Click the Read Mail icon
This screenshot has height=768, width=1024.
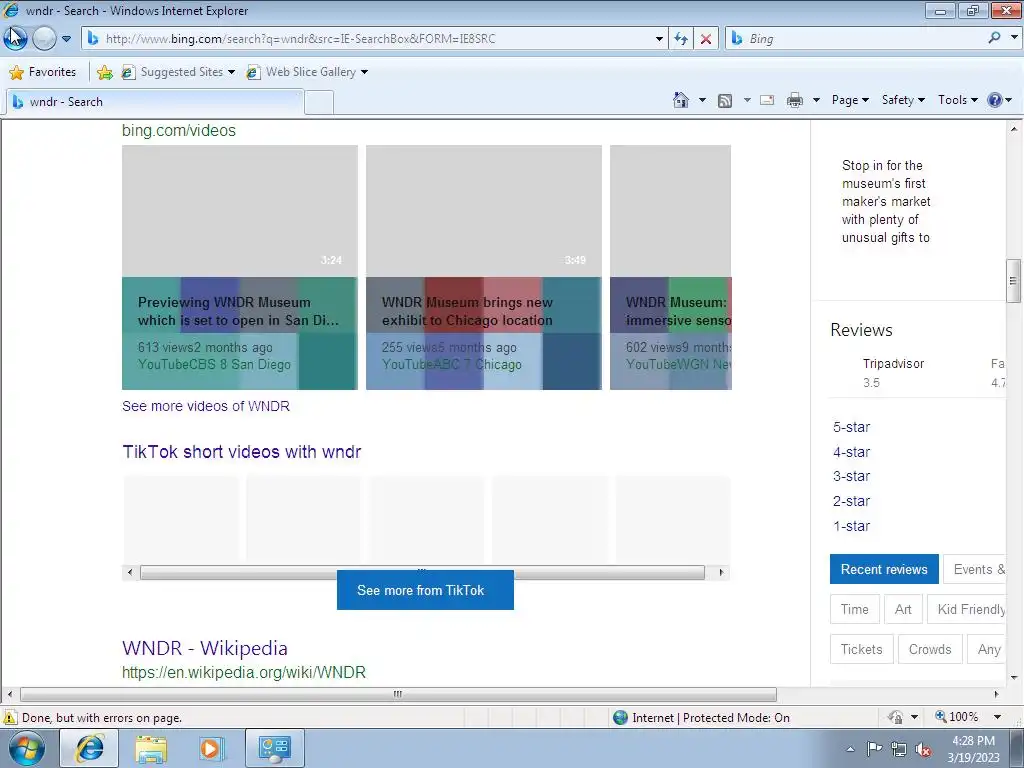[x=767, y=100]
